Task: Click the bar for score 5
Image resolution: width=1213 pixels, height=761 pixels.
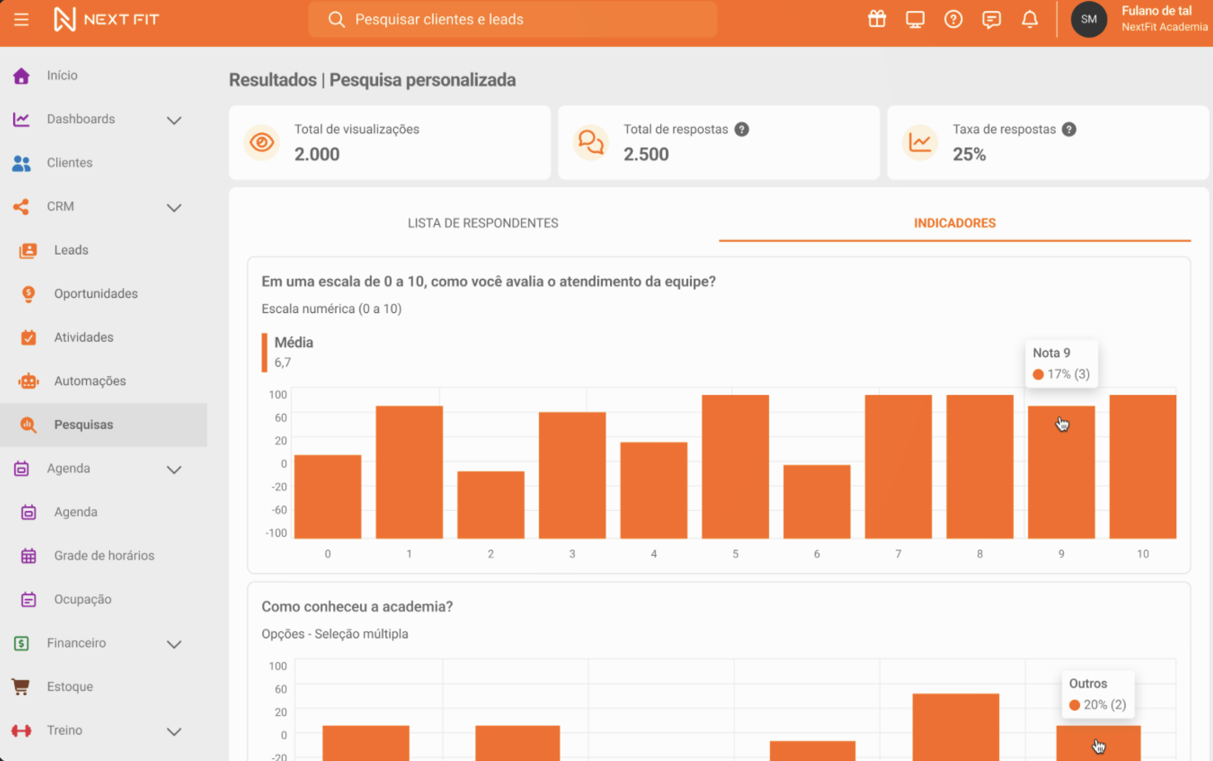Action: (x=735, y=467)
